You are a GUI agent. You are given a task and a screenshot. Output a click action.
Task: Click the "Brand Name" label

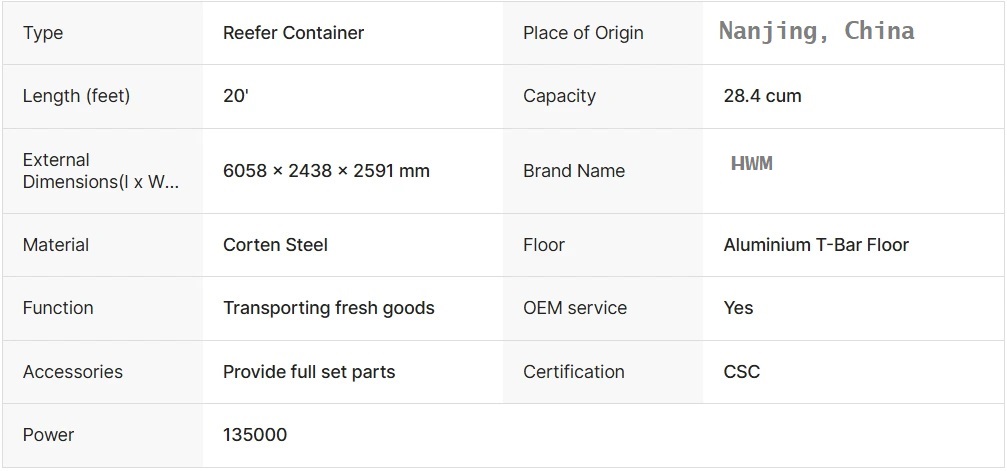[573, 171]
